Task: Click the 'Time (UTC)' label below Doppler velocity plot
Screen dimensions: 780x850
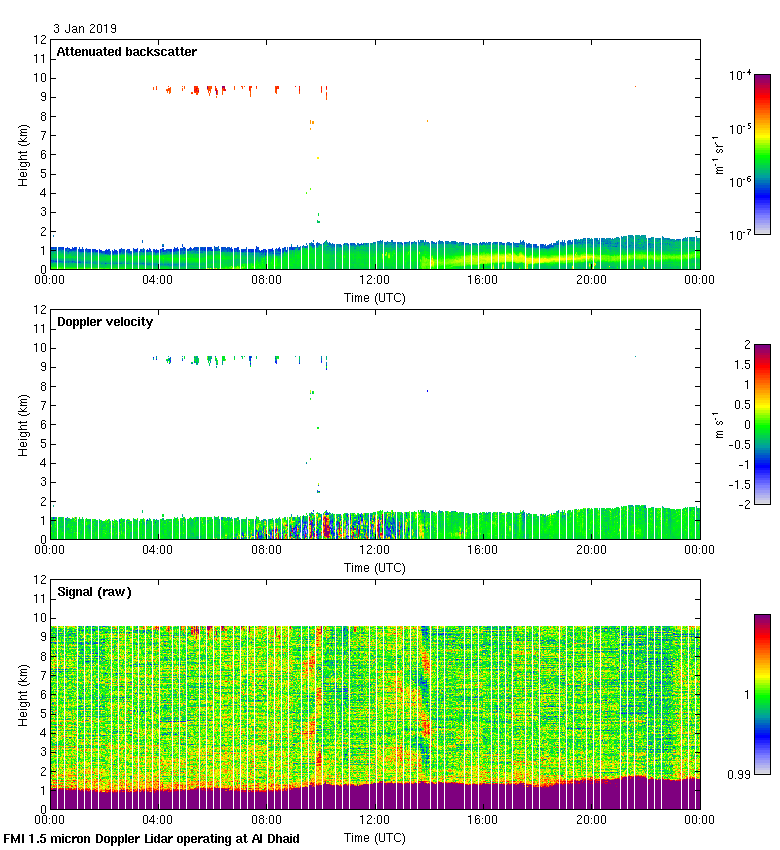Action: click(x=374, y=567)
